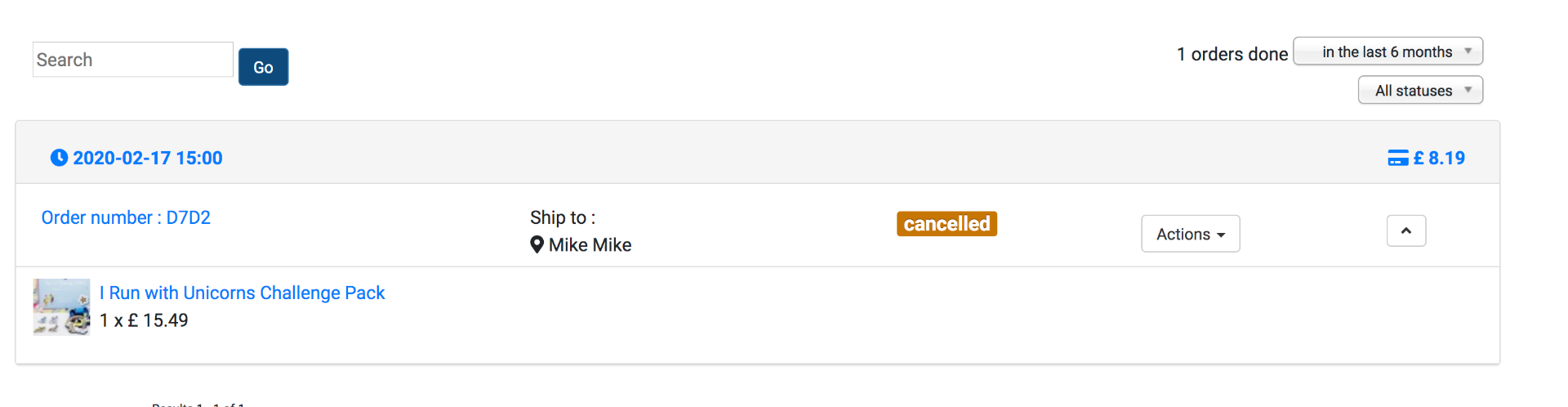This screenshot has width=1568, height=407.
Task: Open order number D7D2 link
Action: [126, 217]
